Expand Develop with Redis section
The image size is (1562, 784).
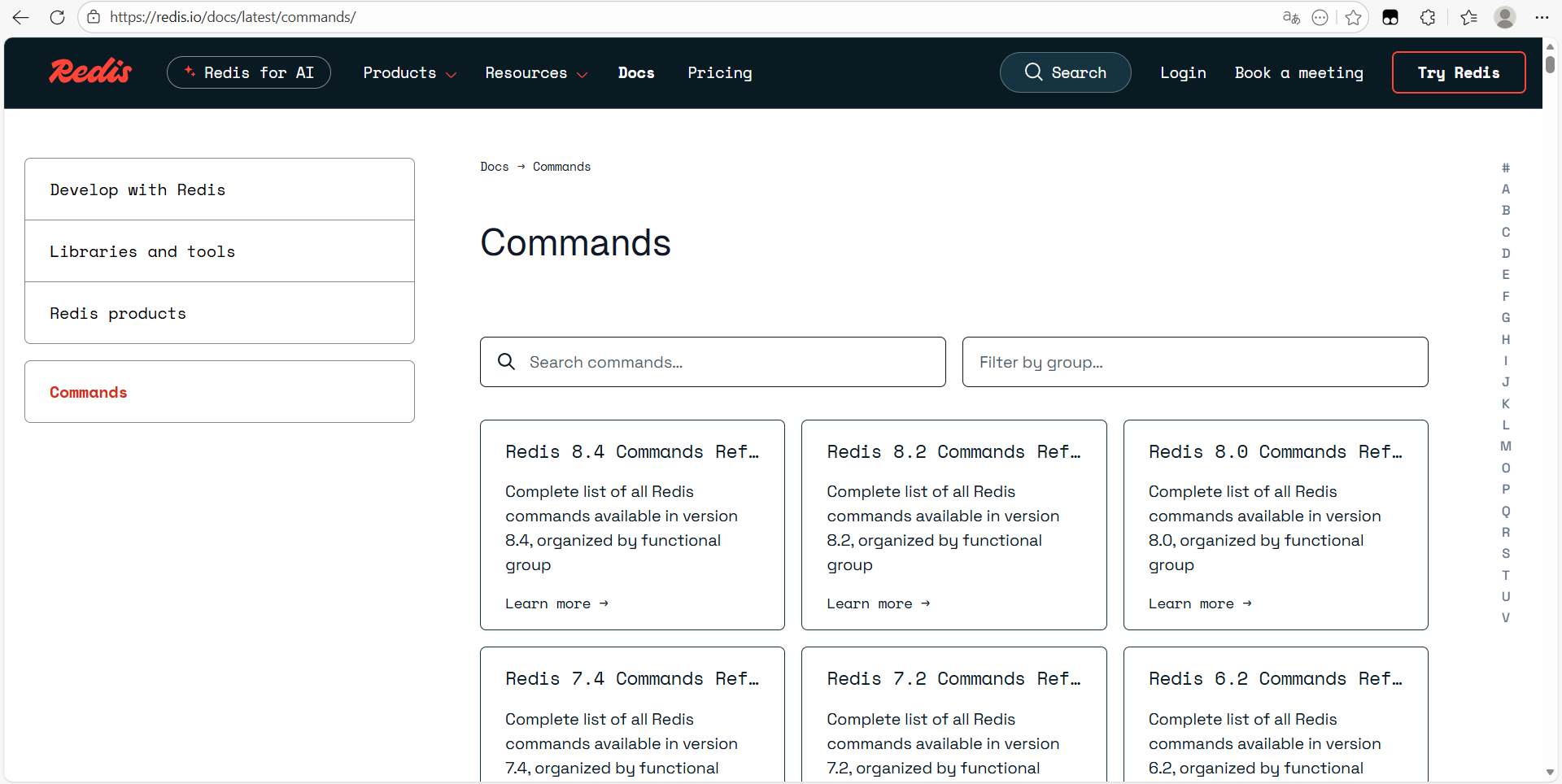pos(220,189)
